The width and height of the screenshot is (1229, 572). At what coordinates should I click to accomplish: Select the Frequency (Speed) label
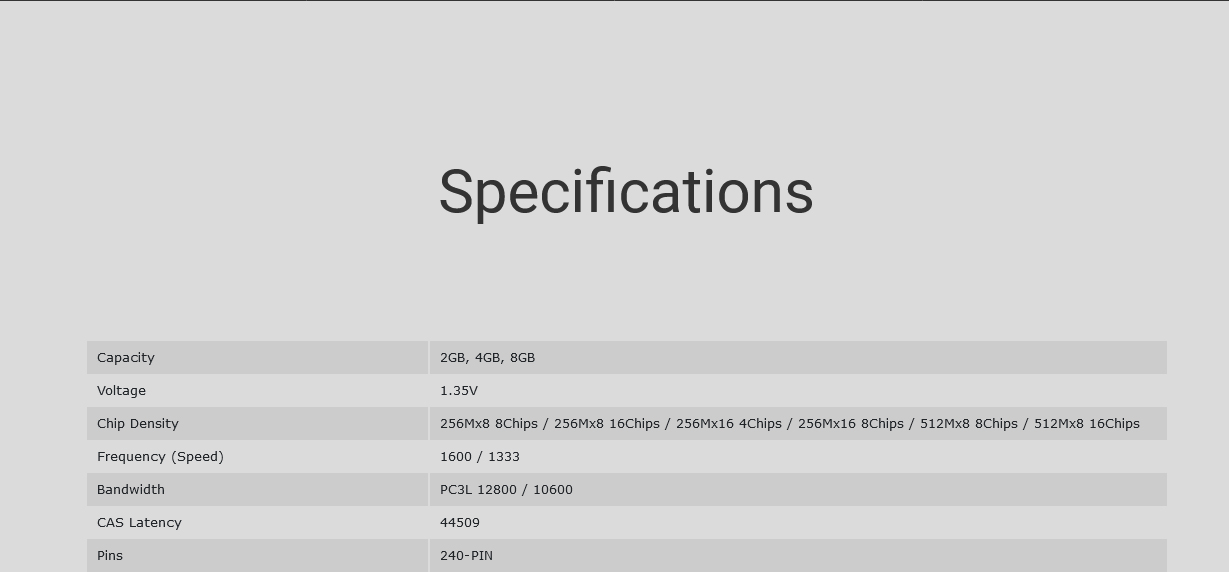[160, 456]
